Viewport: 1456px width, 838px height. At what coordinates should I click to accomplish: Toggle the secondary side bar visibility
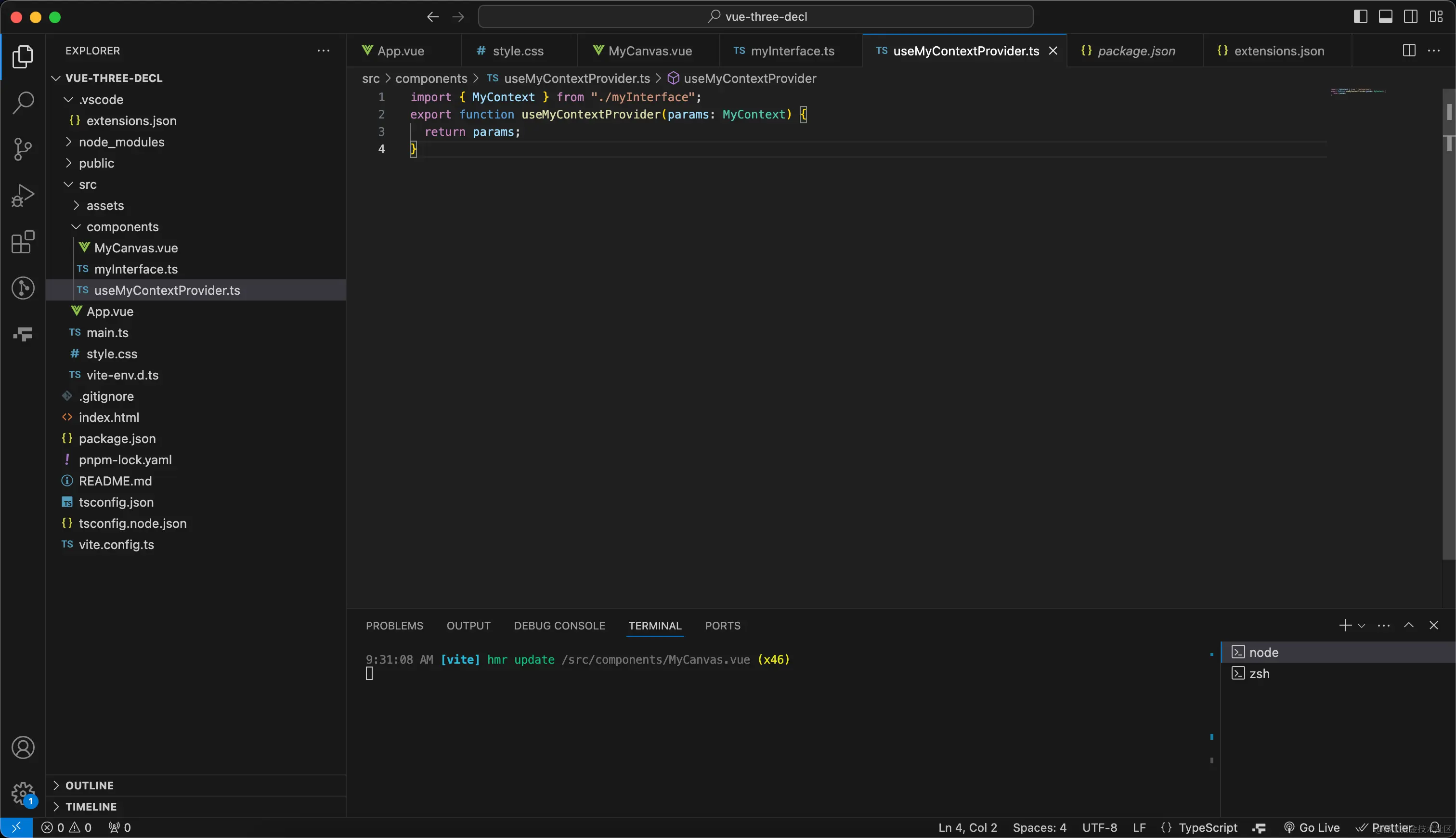(x=1411, y=17)
